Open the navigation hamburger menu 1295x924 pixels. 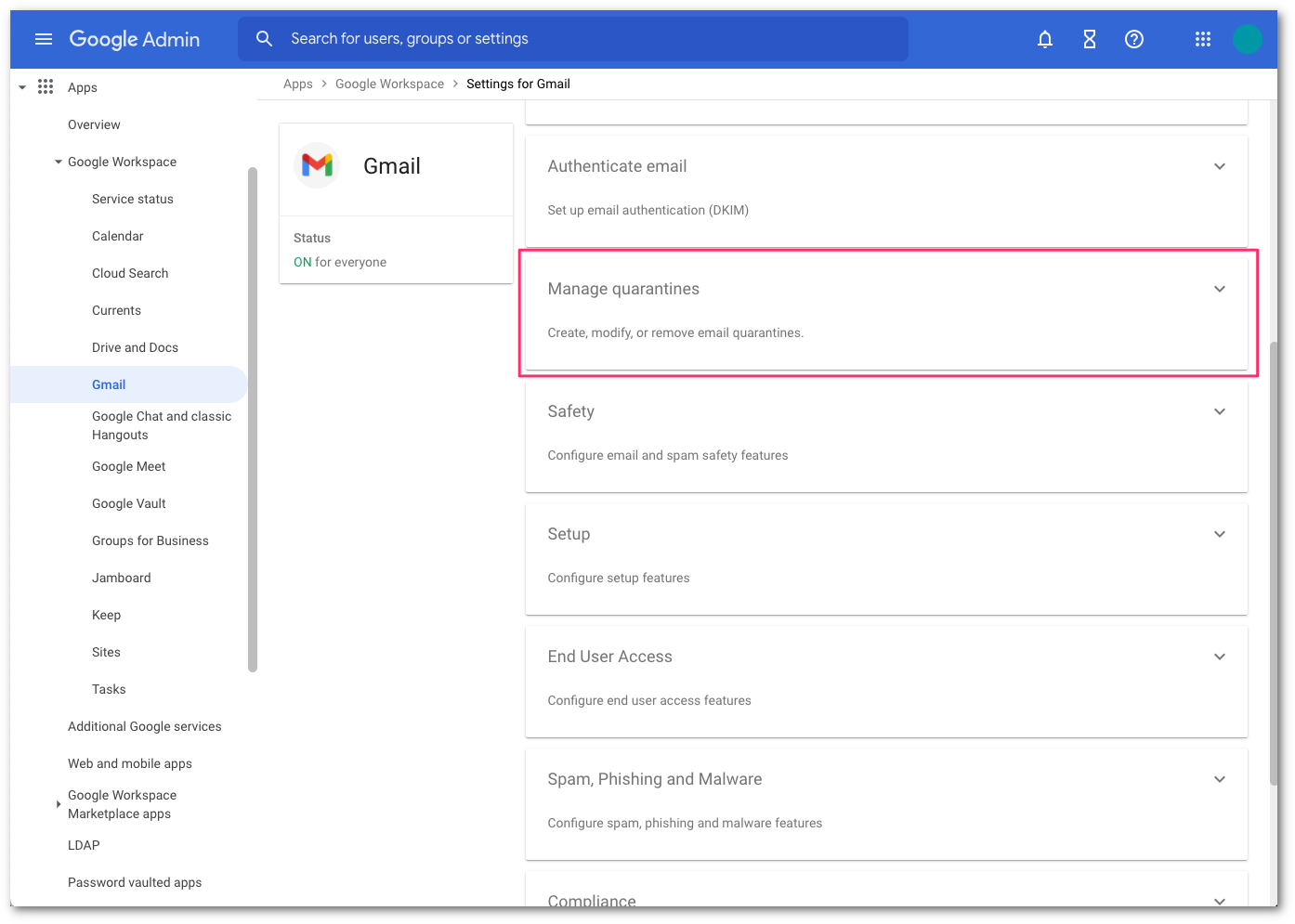[44, 39]
